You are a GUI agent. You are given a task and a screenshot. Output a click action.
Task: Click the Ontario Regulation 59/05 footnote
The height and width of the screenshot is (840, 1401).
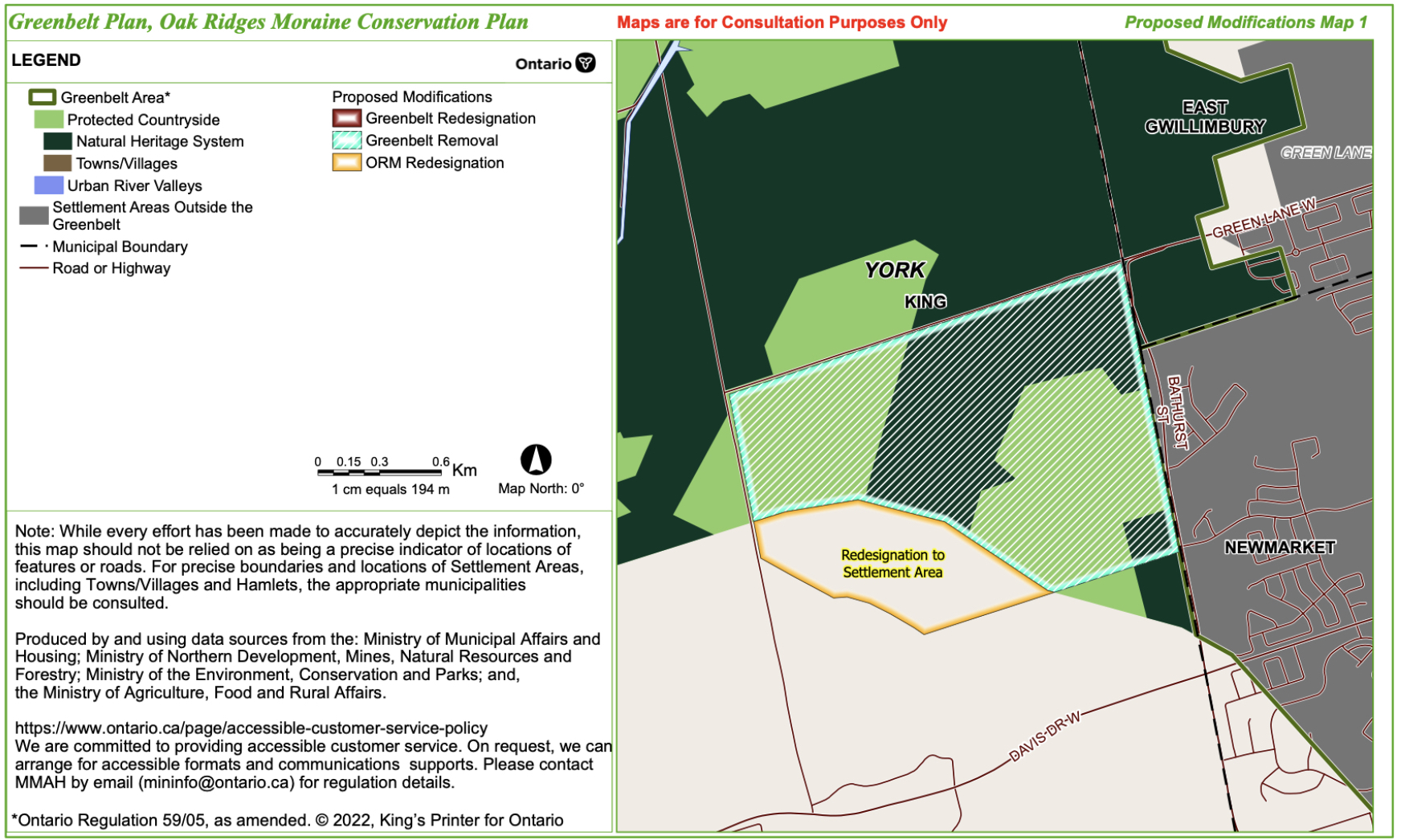pos(288,820)
